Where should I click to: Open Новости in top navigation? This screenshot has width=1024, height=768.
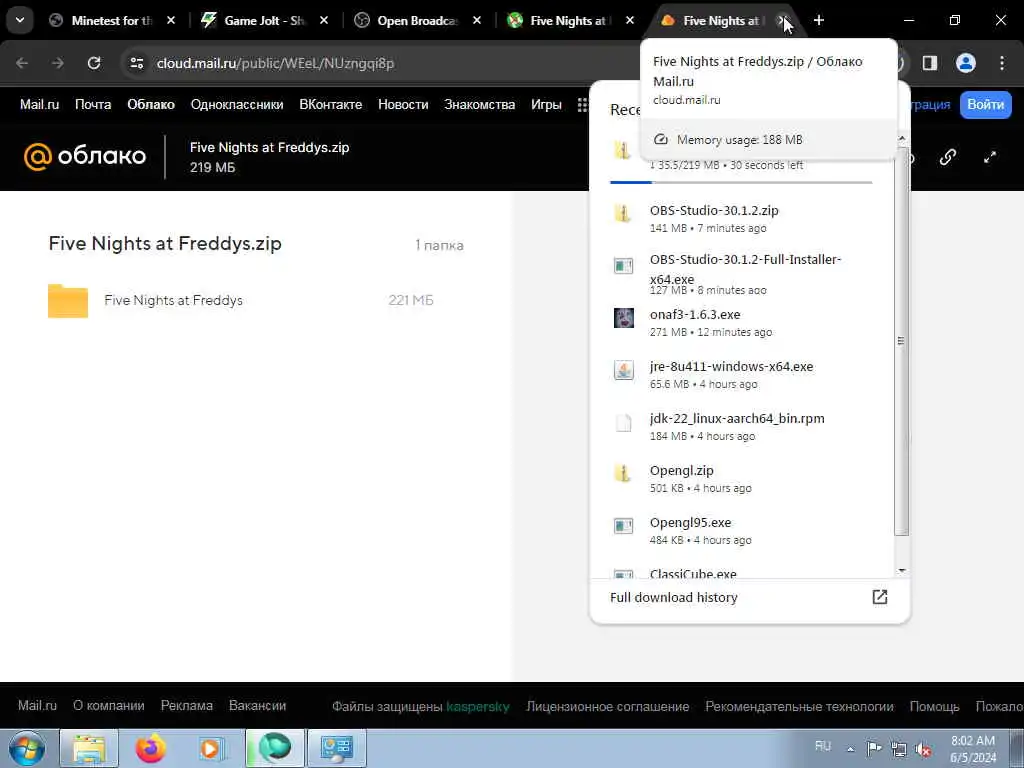[403, 104]
